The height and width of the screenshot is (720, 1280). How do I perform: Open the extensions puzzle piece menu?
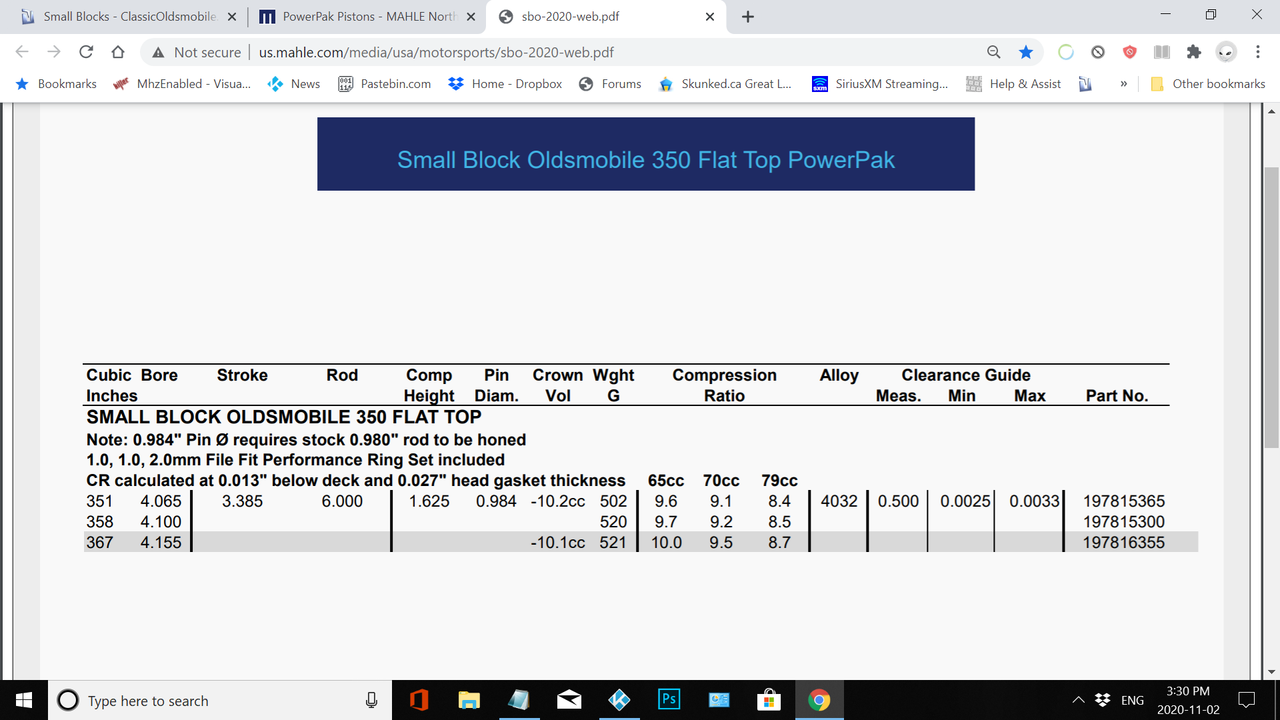pyautogui.click(x=1193, y=52)
